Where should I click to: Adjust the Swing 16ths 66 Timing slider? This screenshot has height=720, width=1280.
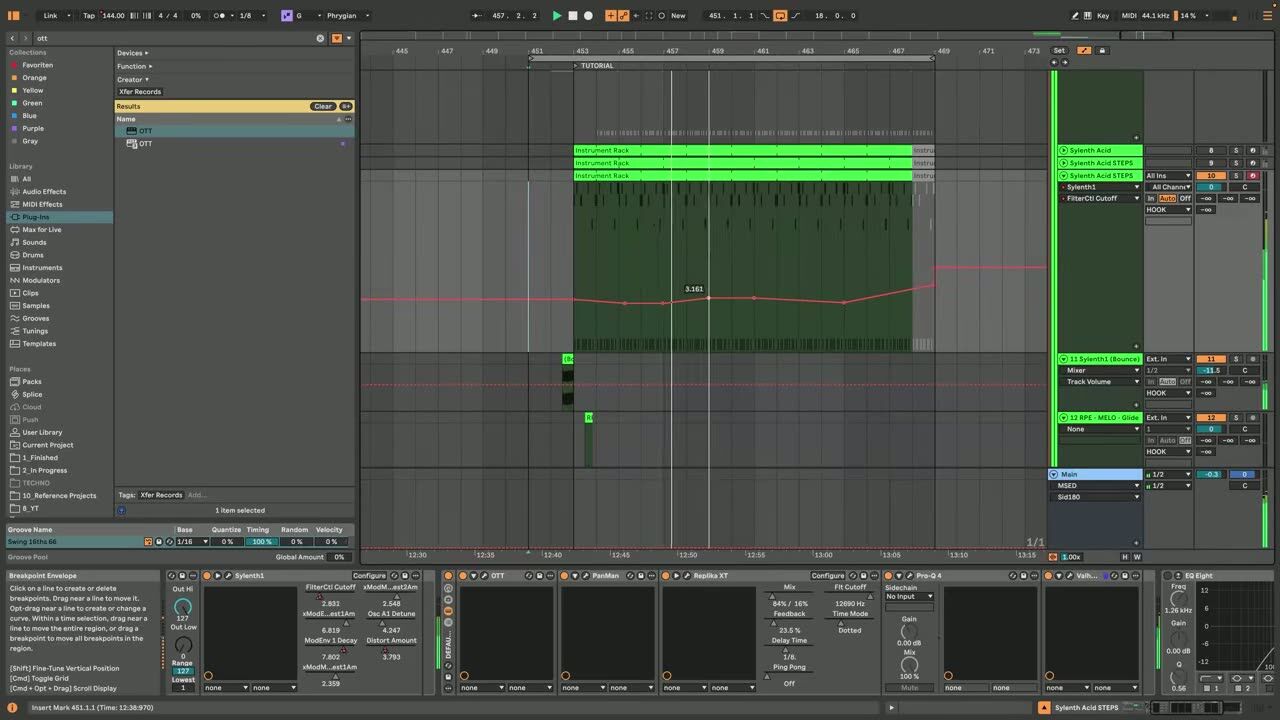coord(262,542)
